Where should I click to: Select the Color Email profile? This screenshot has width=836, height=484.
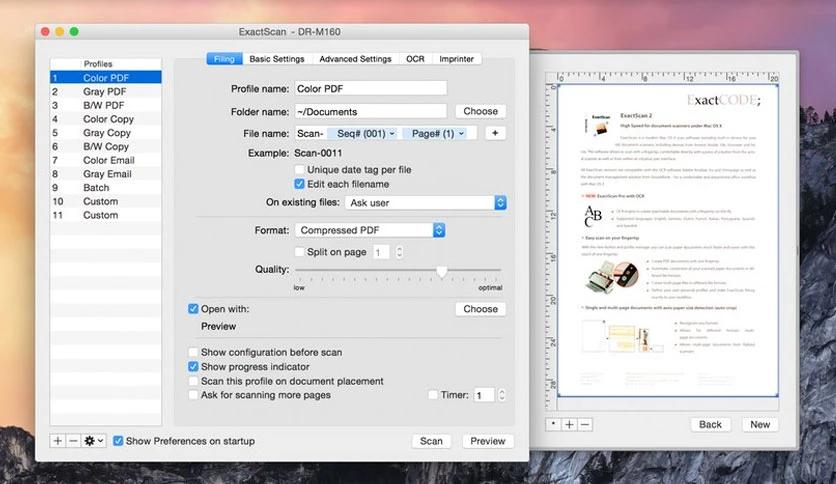106,160
